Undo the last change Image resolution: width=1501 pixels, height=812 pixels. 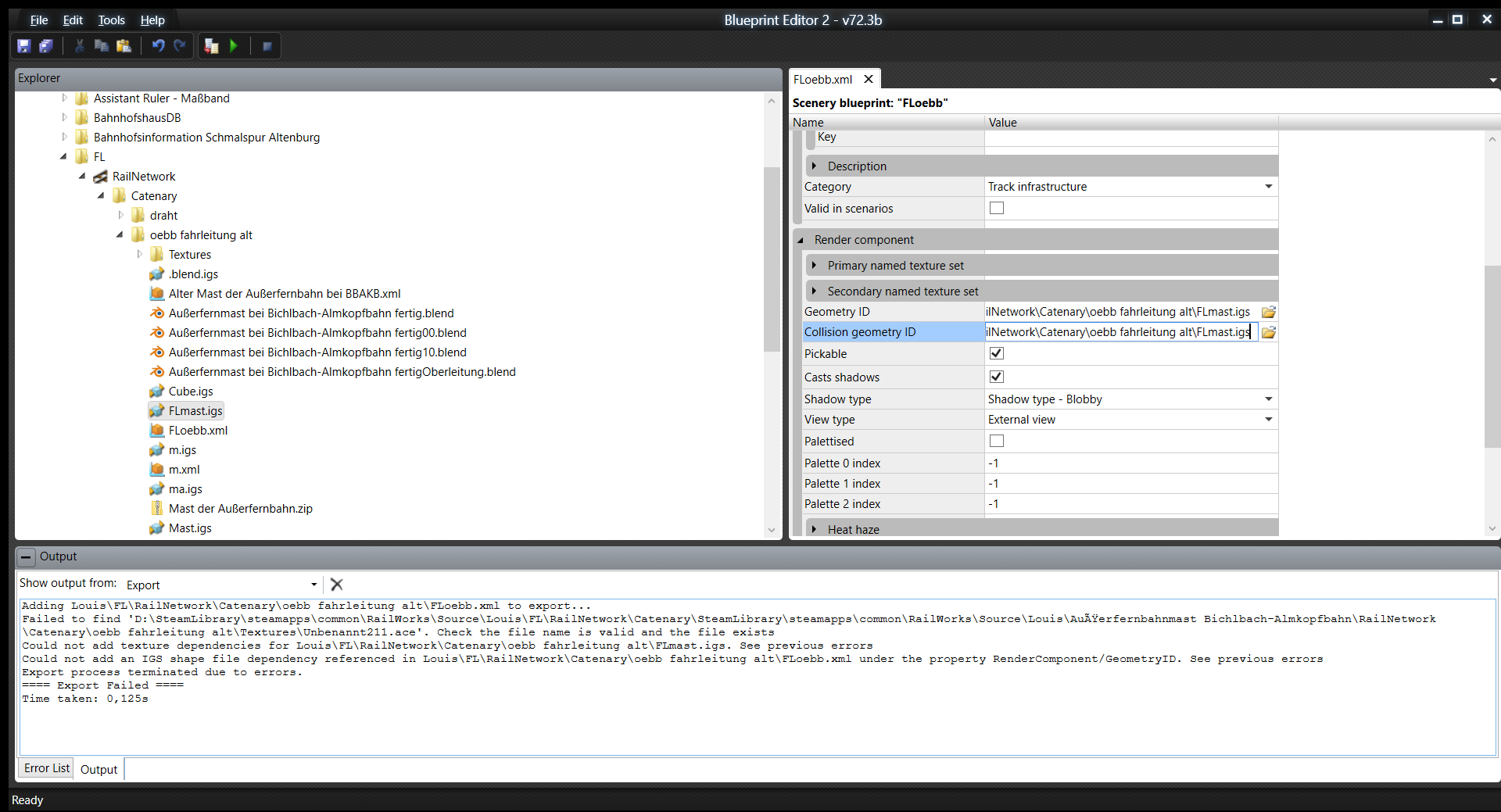(x=159, y=46)
